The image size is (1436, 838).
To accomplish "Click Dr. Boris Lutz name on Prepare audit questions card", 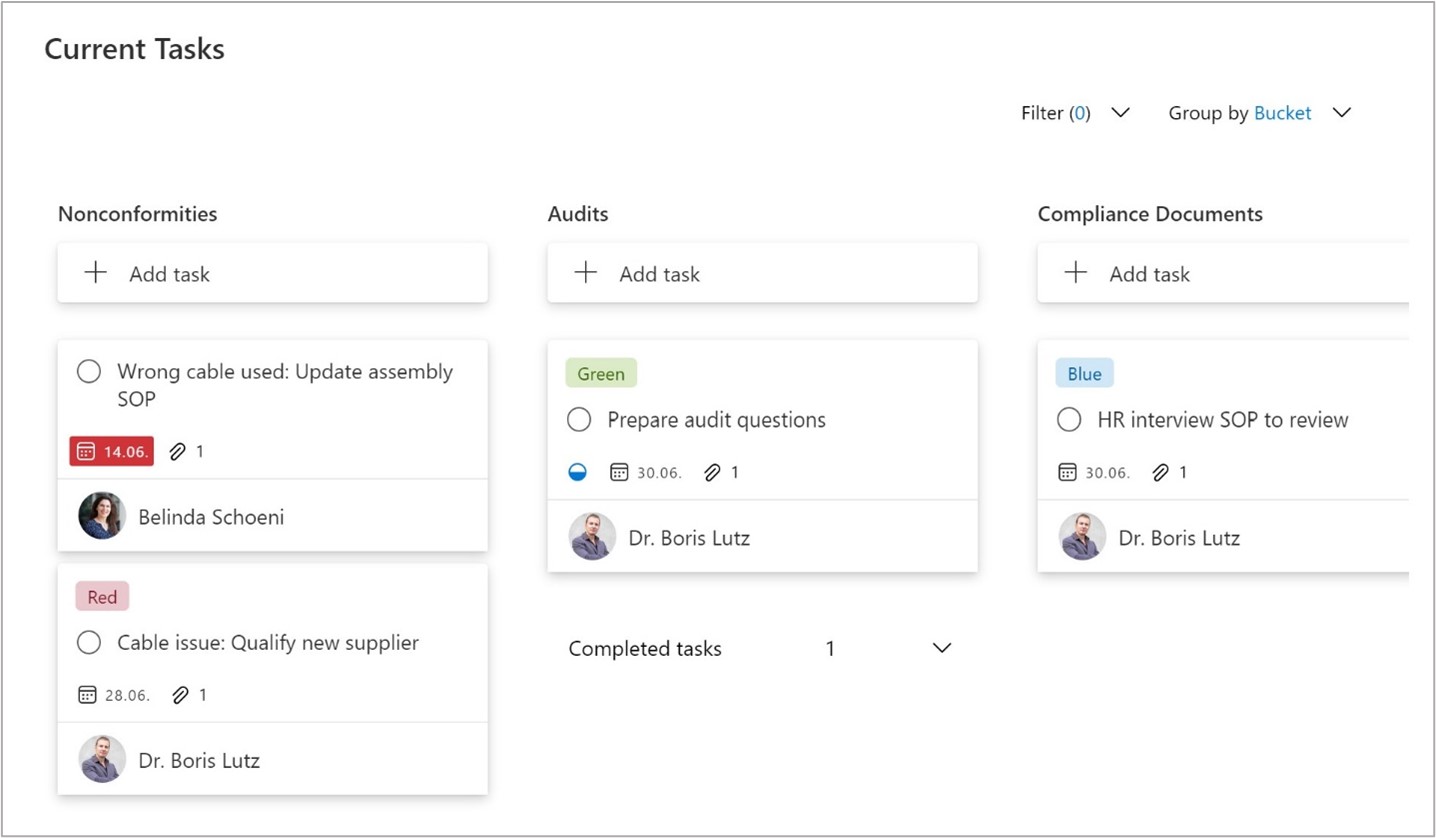I will 689,538.
